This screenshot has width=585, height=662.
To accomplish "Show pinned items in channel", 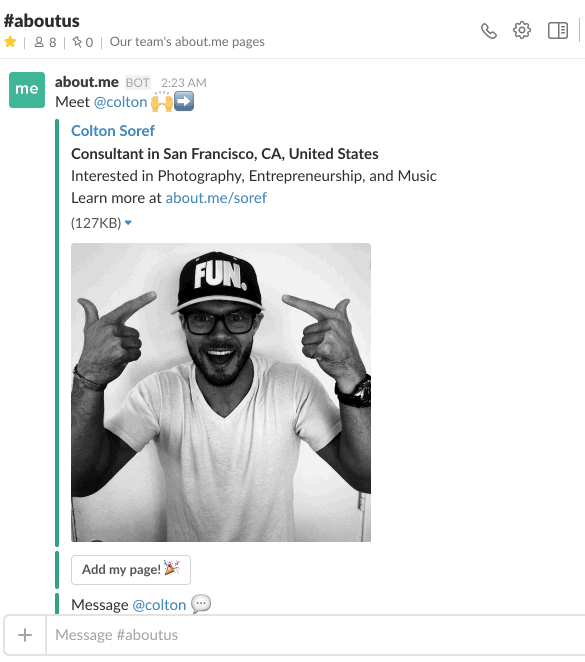I will (82, 42).
